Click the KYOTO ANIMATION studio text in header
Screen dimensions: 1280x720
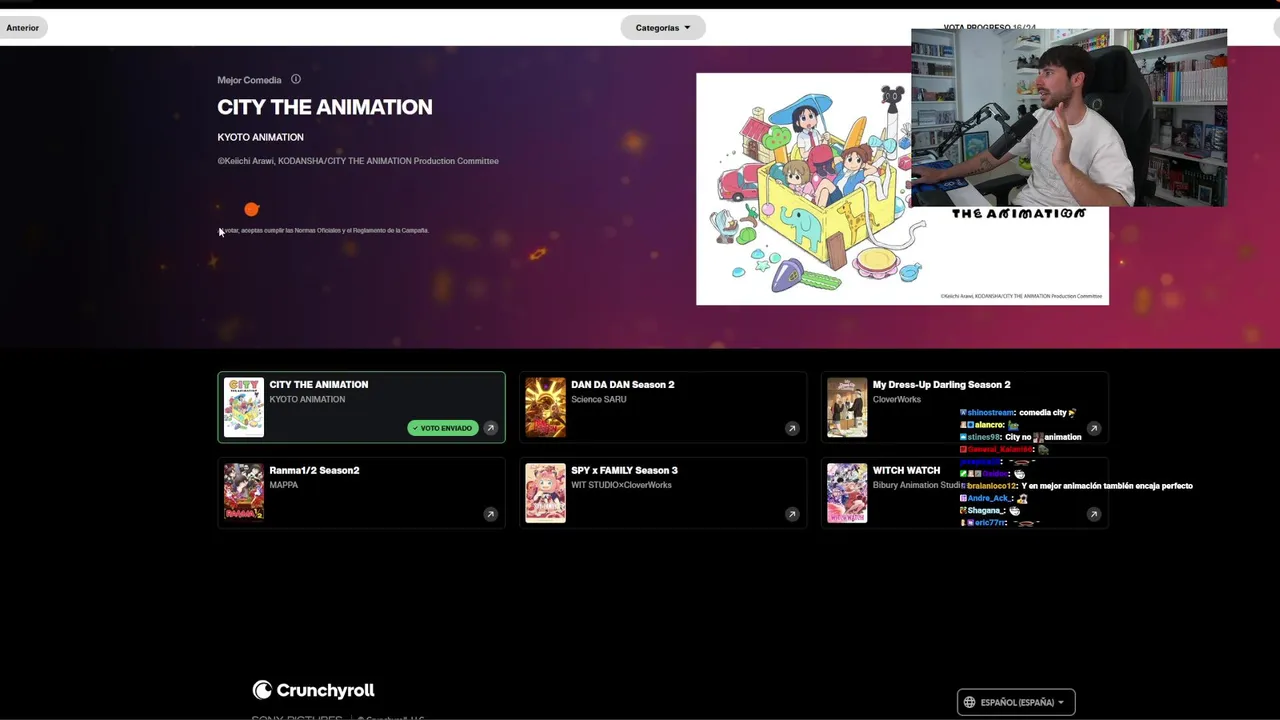[x=260, y=137]
